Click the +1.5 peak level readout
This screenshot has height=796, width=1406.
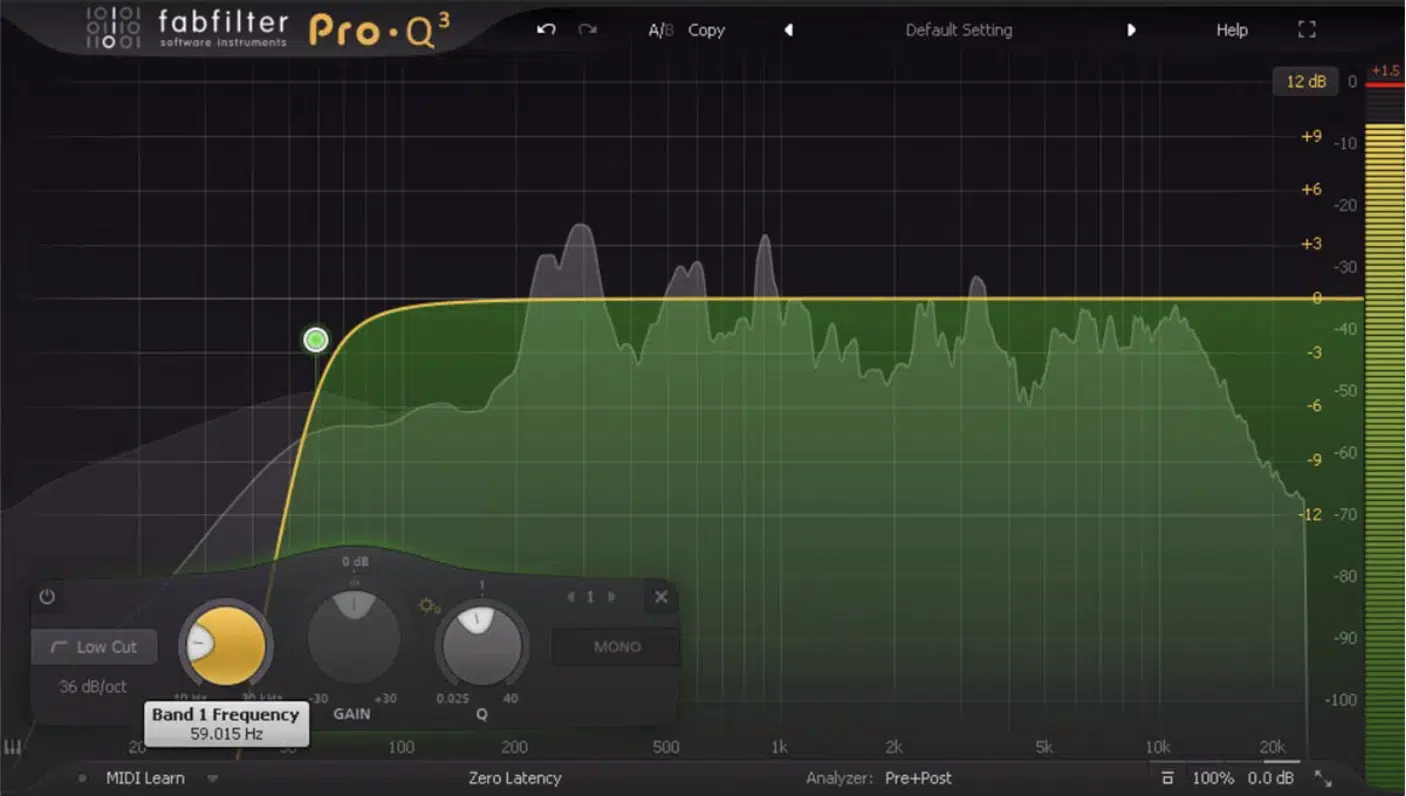click(1385, 71)
